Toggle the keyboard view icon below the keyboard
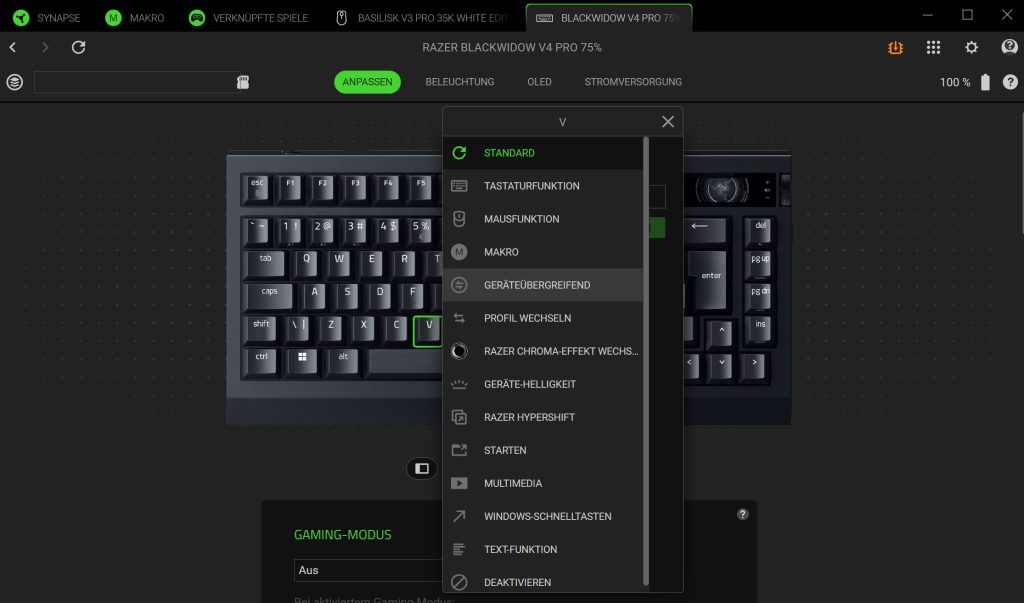1024x603 pixels. (421, 468)
